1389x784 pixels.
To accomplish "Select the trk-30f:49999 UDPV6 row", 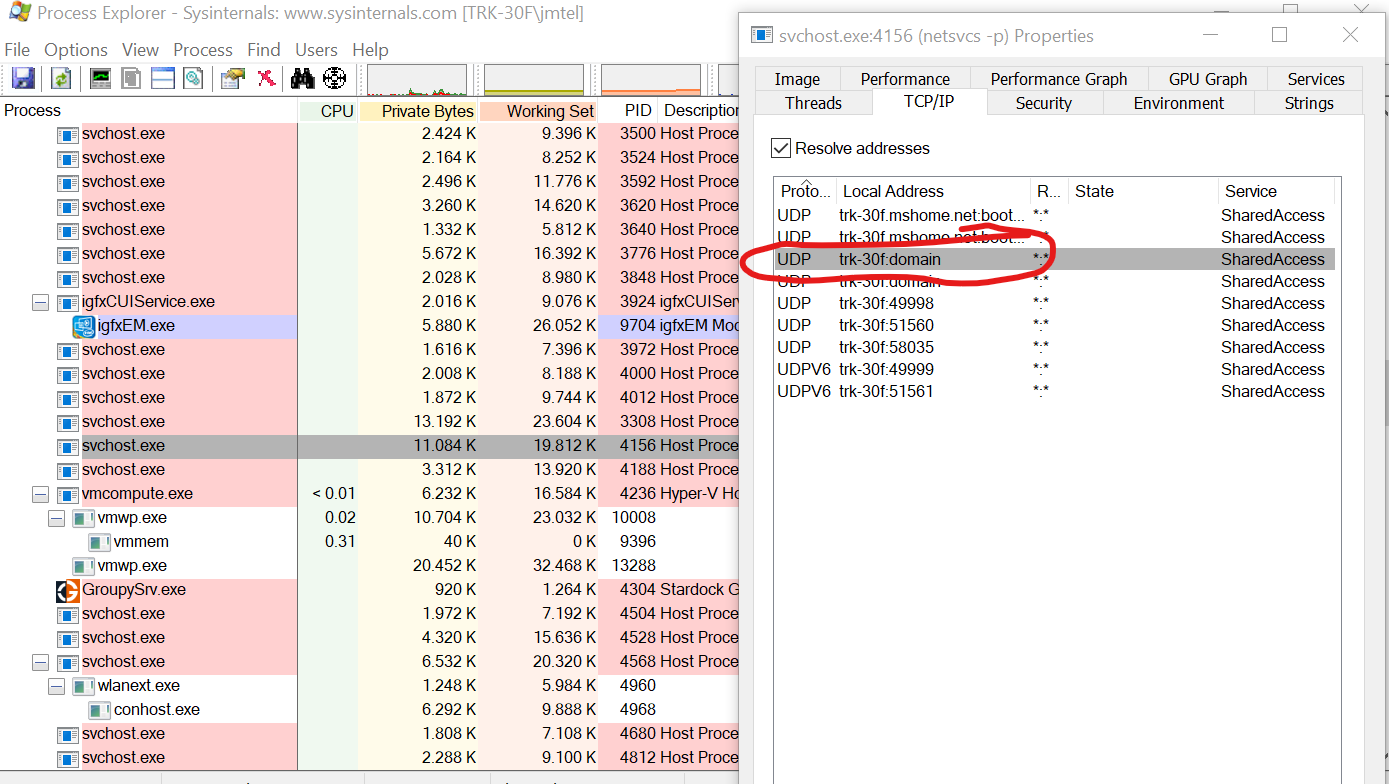I will point(1055,369).
